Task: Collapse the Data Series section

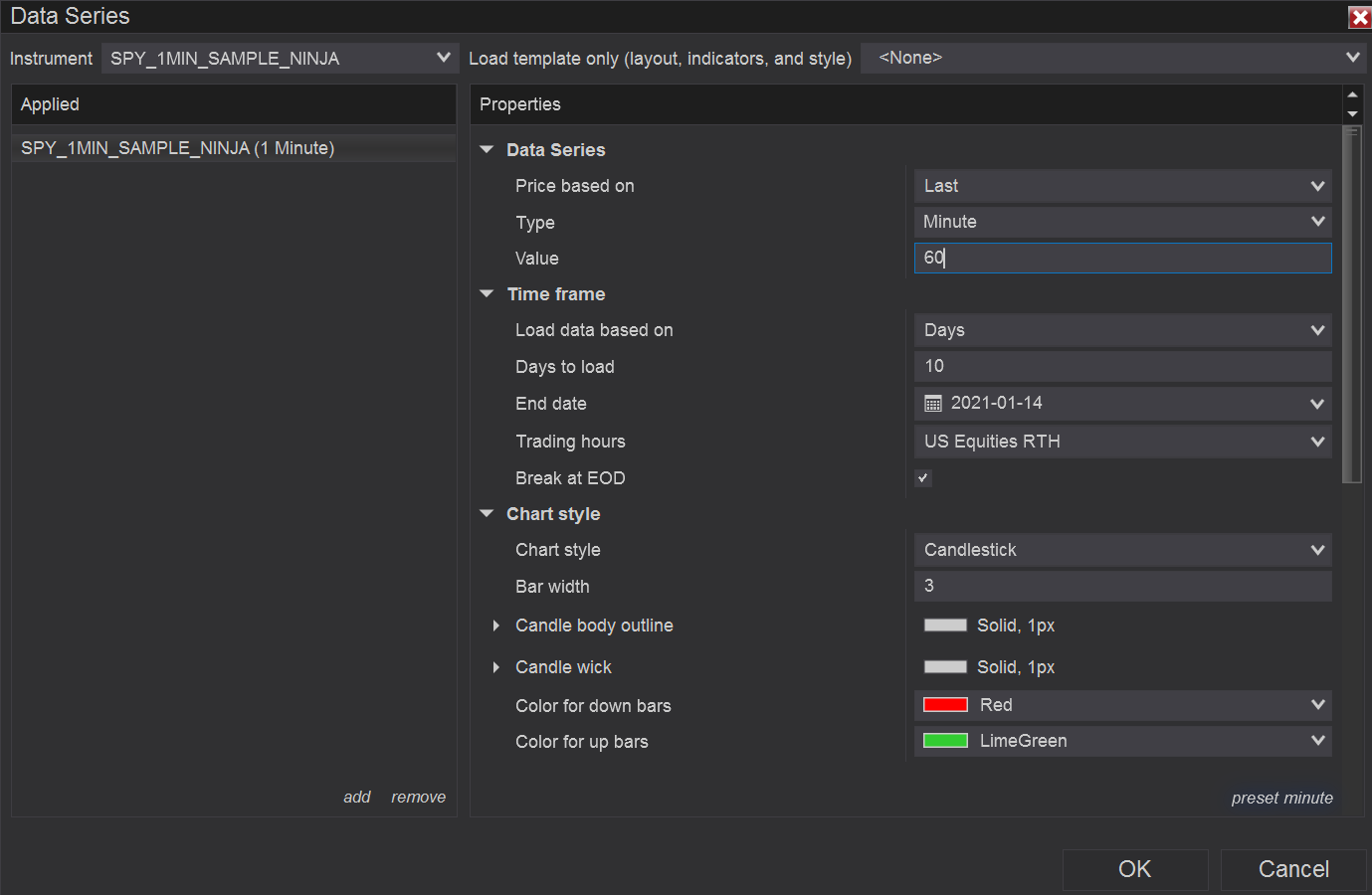Action: click(x=487, y=150)
